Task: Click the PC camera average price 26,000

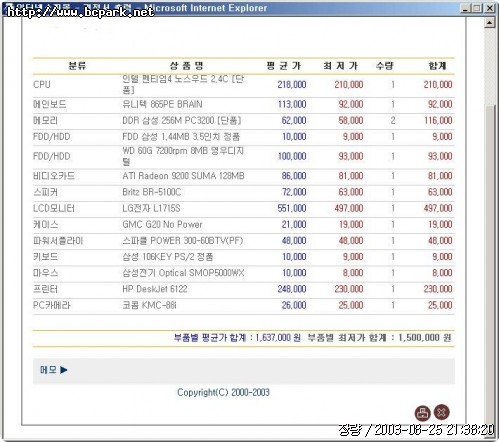Action: pyautogui.click(x=294, y=305)
